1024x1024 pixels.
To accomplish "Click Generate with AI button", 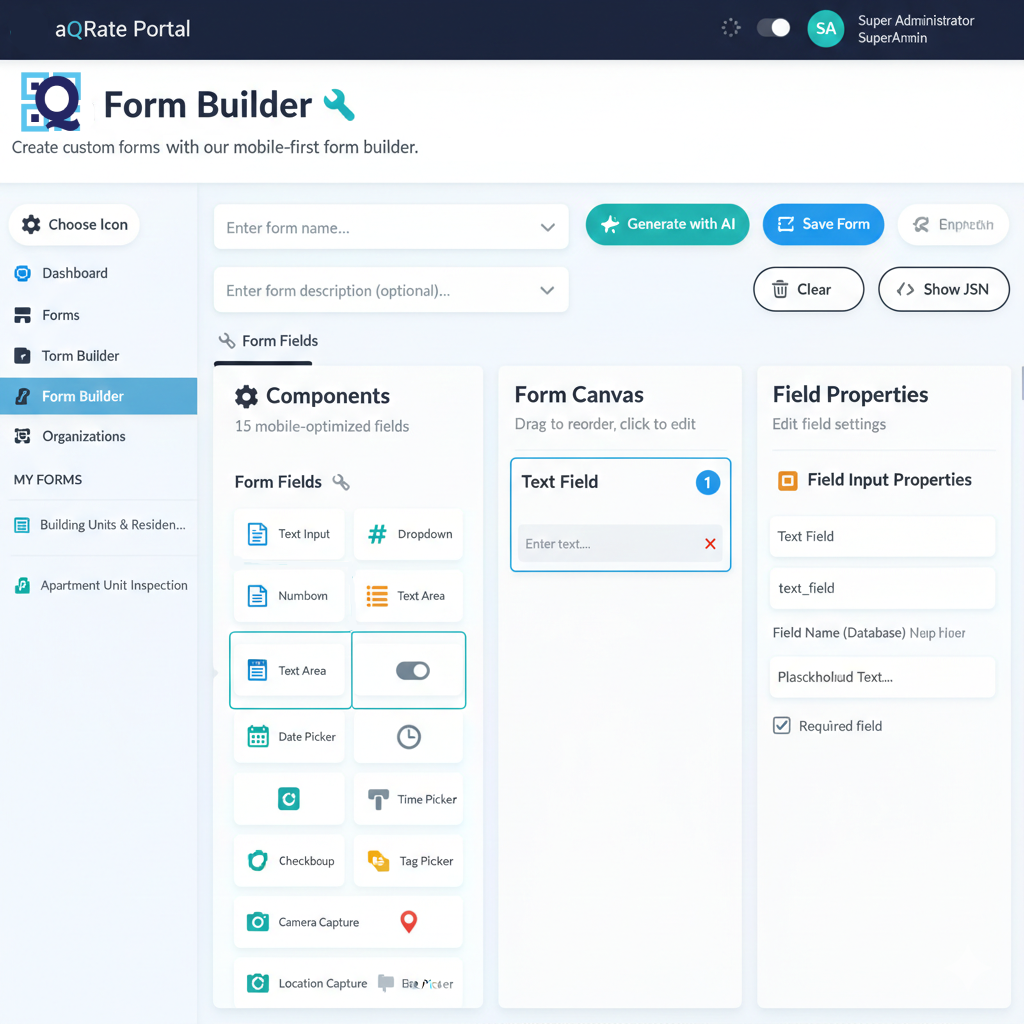I will coord(667,225).
